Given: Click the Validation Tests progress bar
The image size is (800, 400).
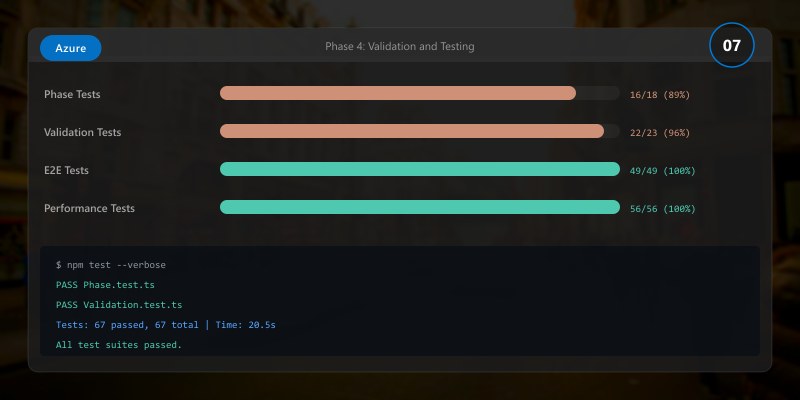Looking at the screenshot, I should coord(419,131).
